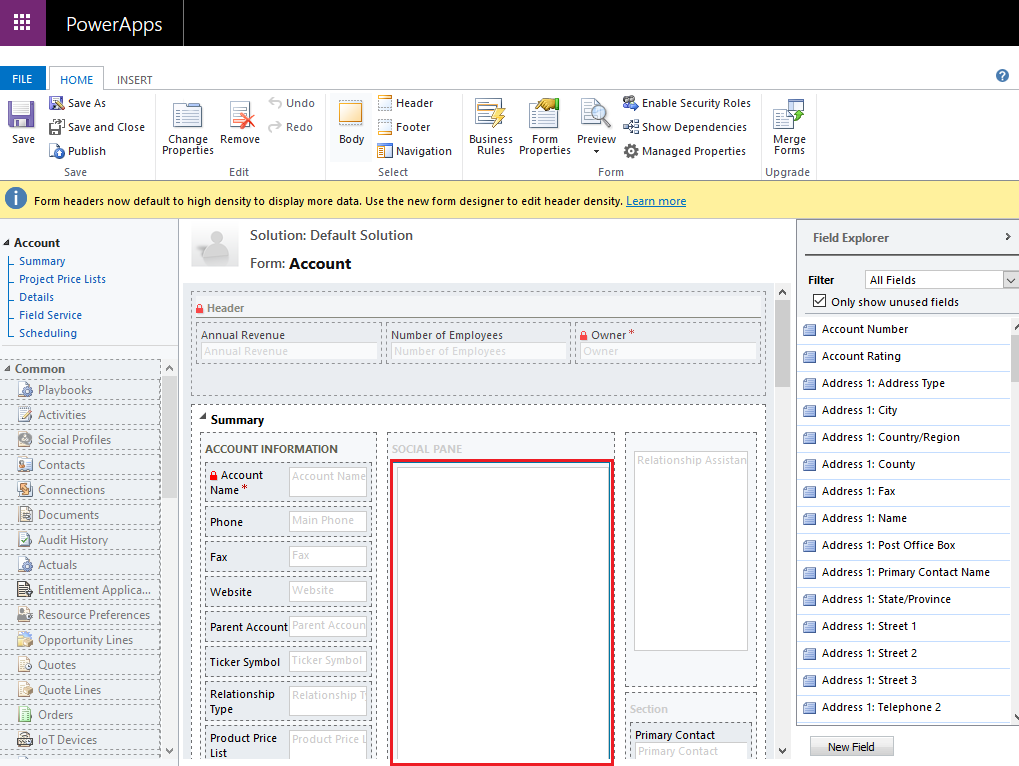Screen dimensions: 1019x766
Task: Go to Scheduling section link
Action: click(48, 333)
